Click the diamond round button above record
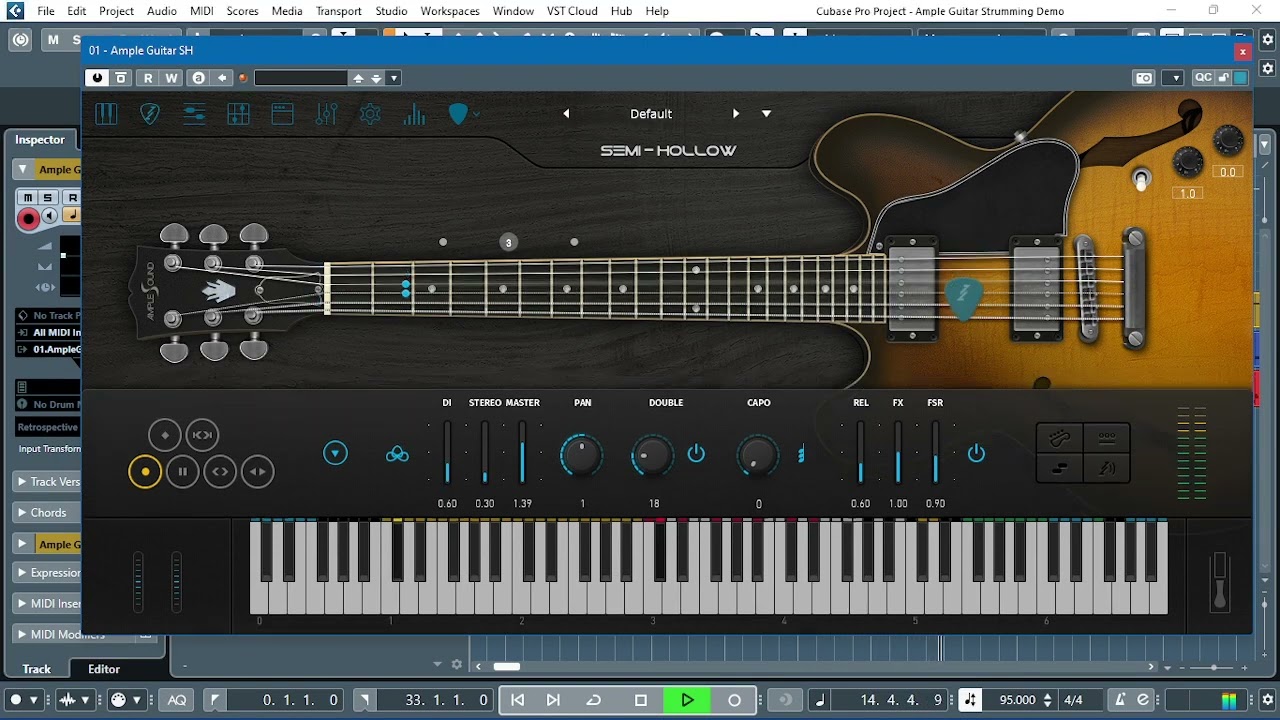The height and width of the screenshot is (720, 1280). pyautogui.click(x=165, y=435)
